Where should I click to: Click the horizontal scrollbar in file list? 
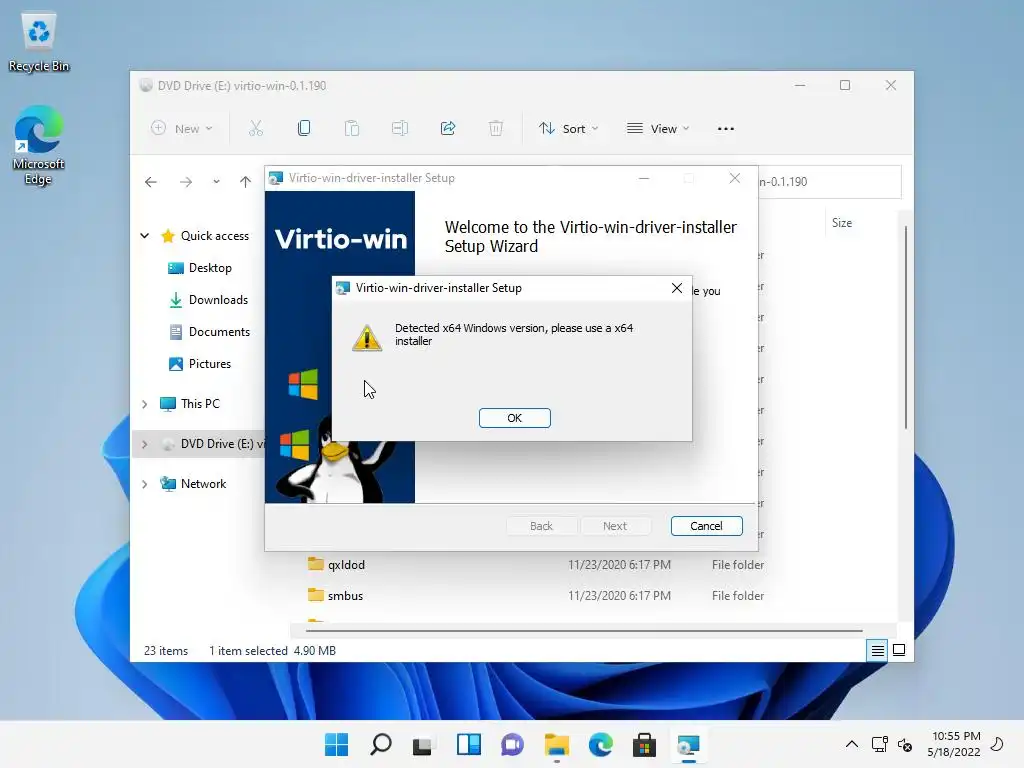[x=584, y=631]
